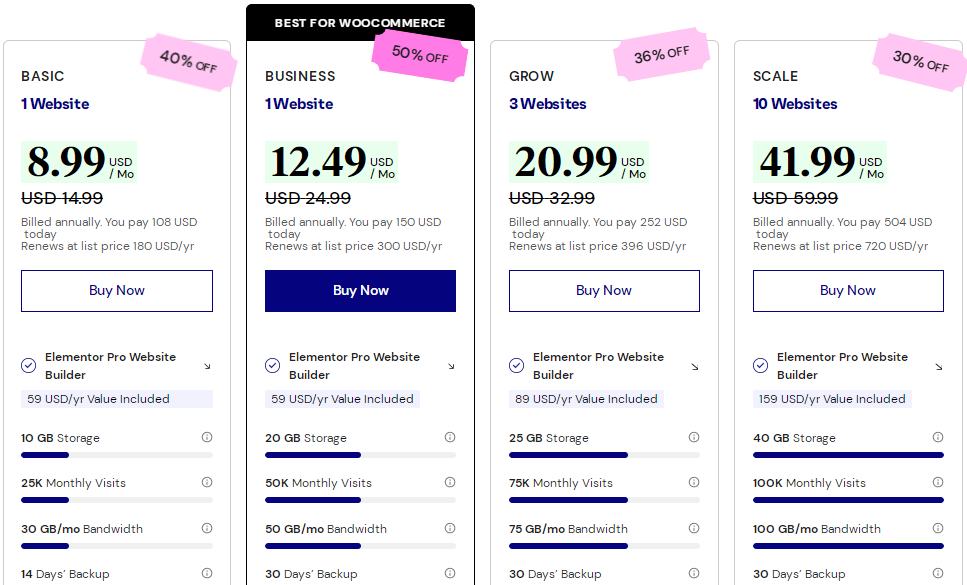Click the 89 USD/yr Value Included badge
The image size is (967, 585).
point(586,399)
